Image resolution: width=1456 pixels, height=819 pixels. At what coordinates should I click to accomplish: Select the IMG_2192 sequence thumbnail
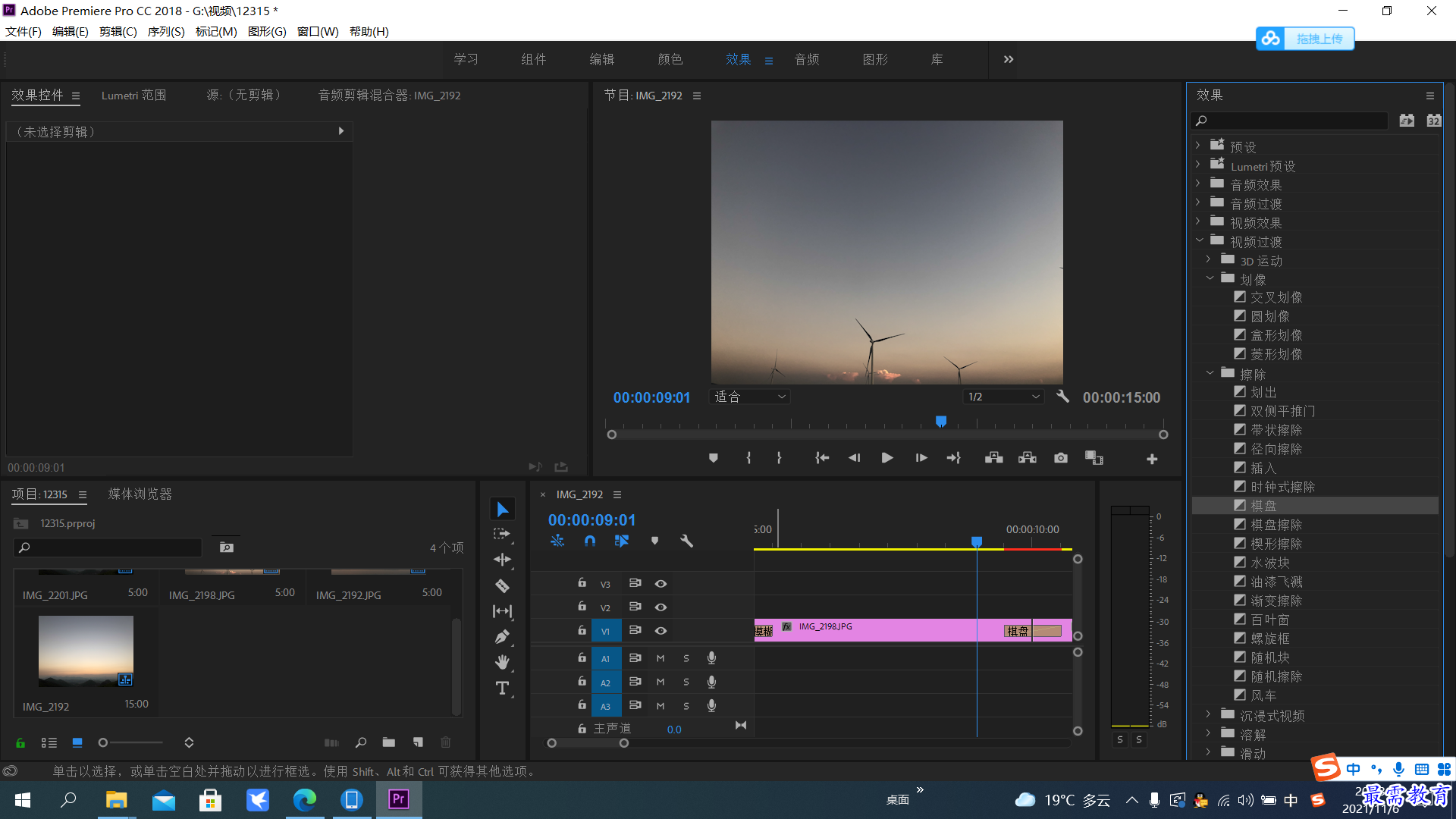(86, 651)
